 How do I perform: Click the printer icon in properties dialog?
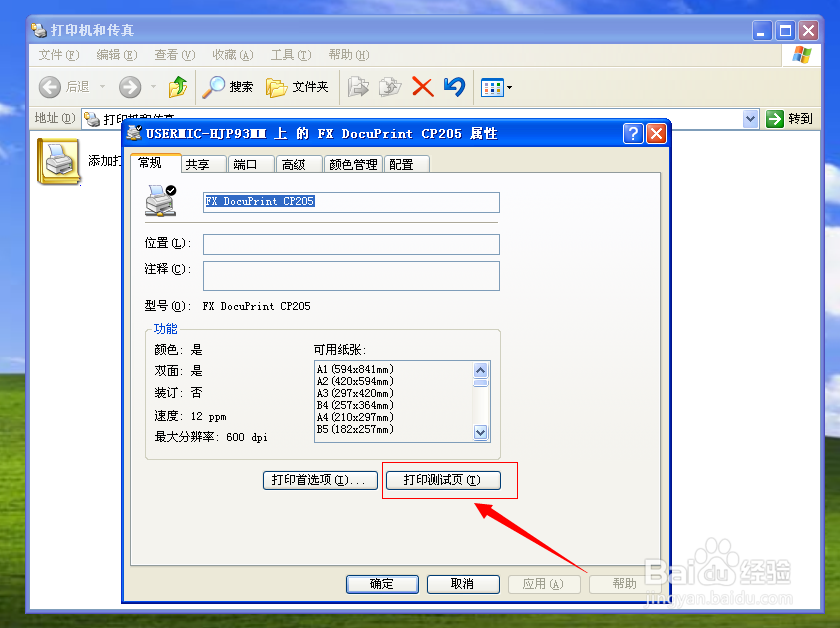[x=161, y=200]
